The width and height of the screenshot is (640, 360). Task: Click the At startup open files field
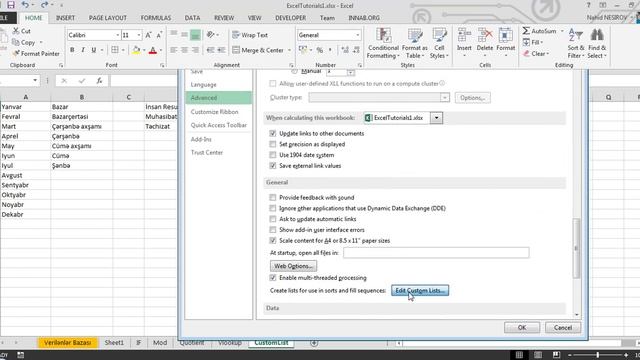[436, 253]
